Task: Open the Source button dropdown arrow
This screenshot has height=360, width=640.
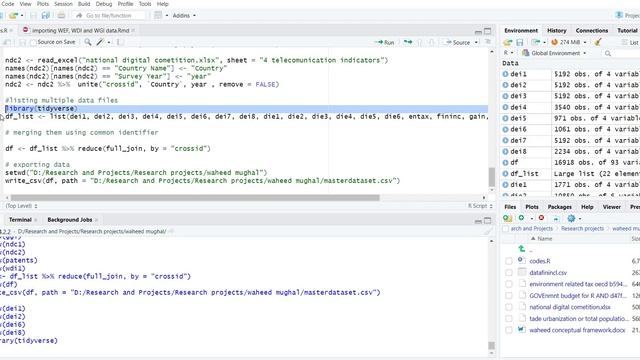Action: [x=476, y=42]
